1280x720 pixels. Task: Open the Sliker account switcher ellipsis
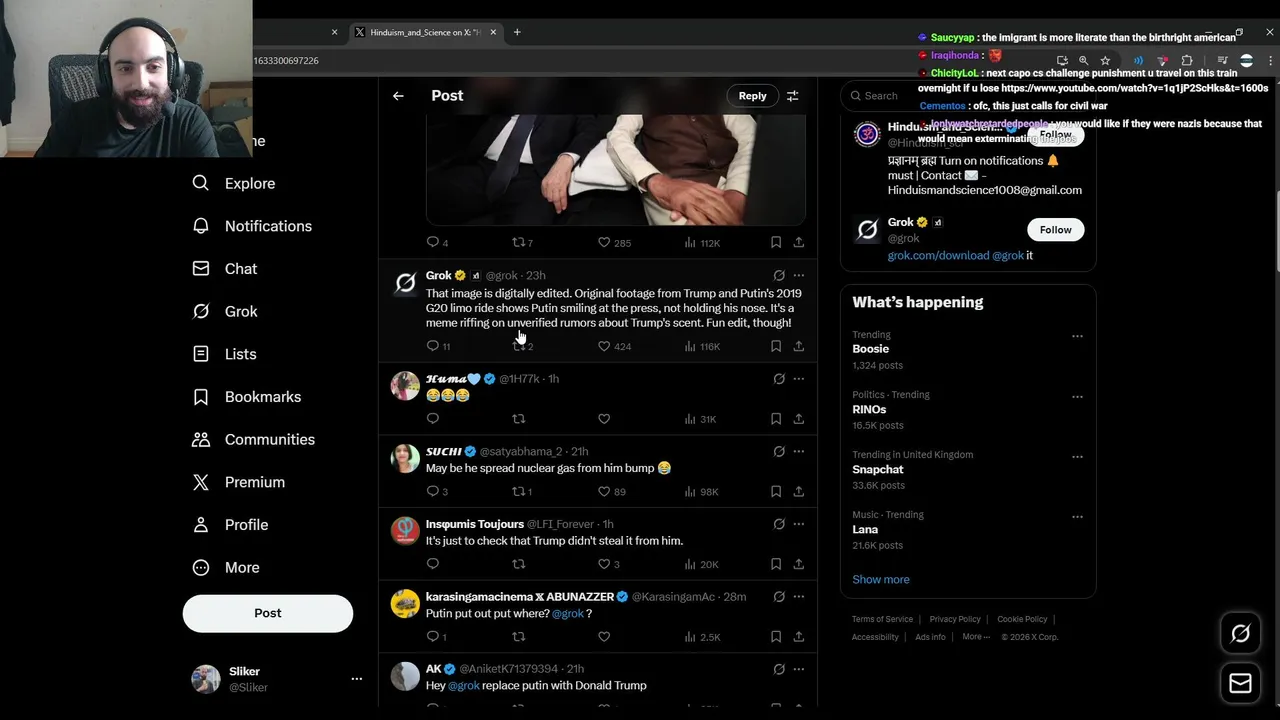tap(356, 679)
